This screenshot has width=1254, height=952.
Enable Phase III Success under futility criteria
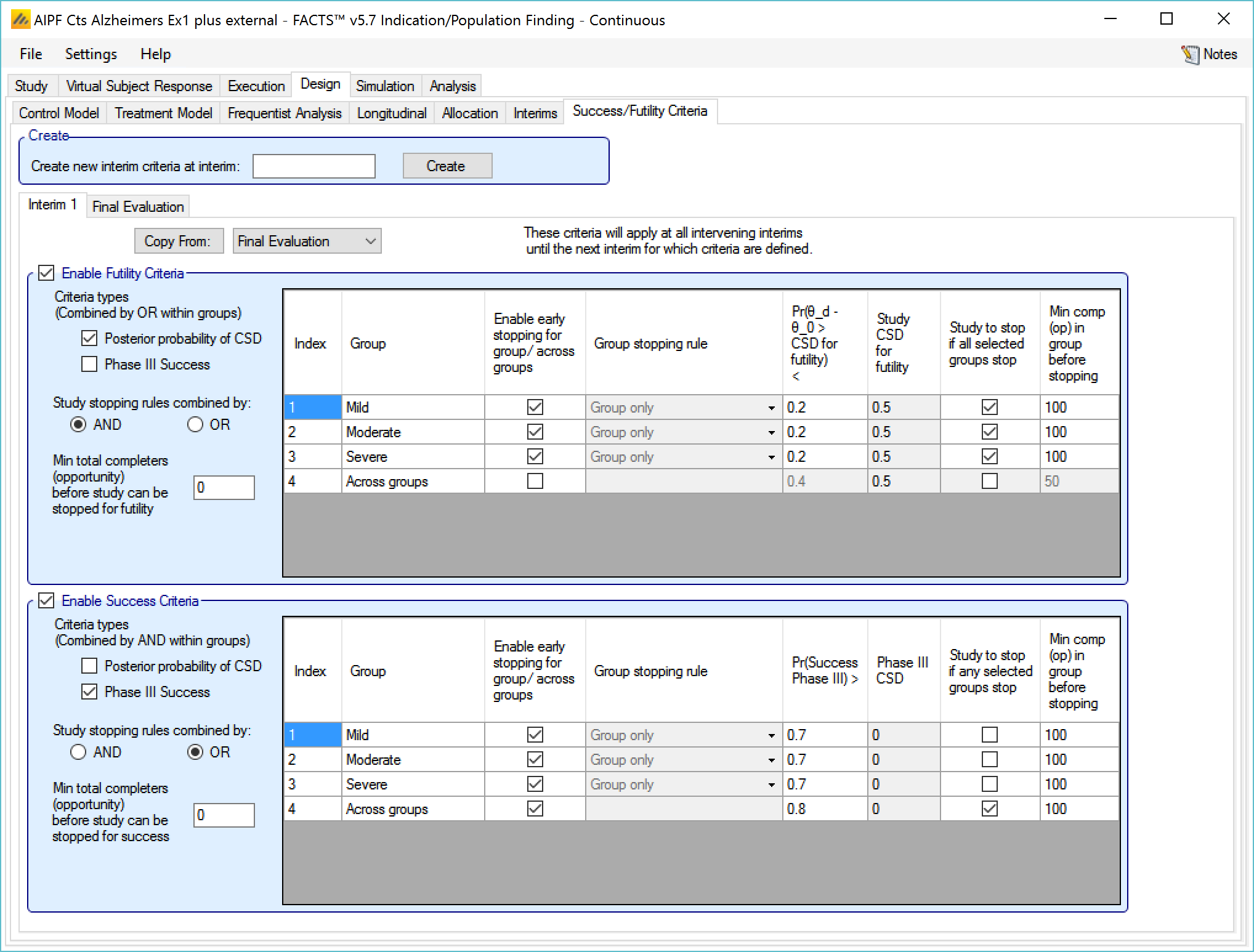pos(90,365)
